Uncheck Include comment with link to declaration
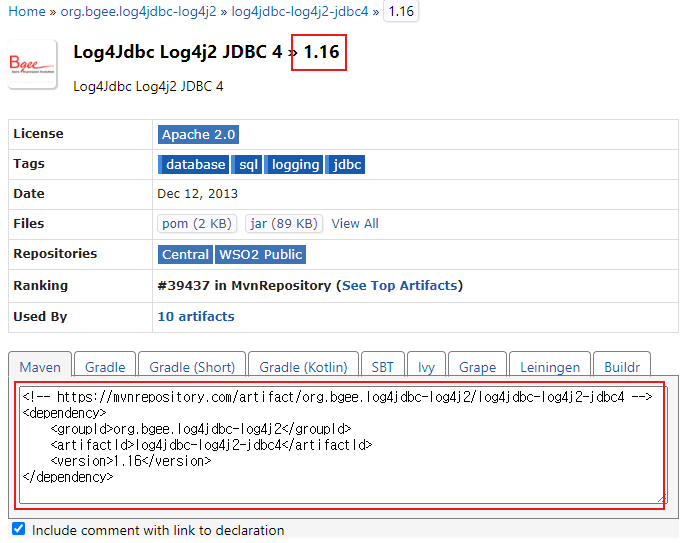This screenshot has width=687, height=543. (18, 529)
